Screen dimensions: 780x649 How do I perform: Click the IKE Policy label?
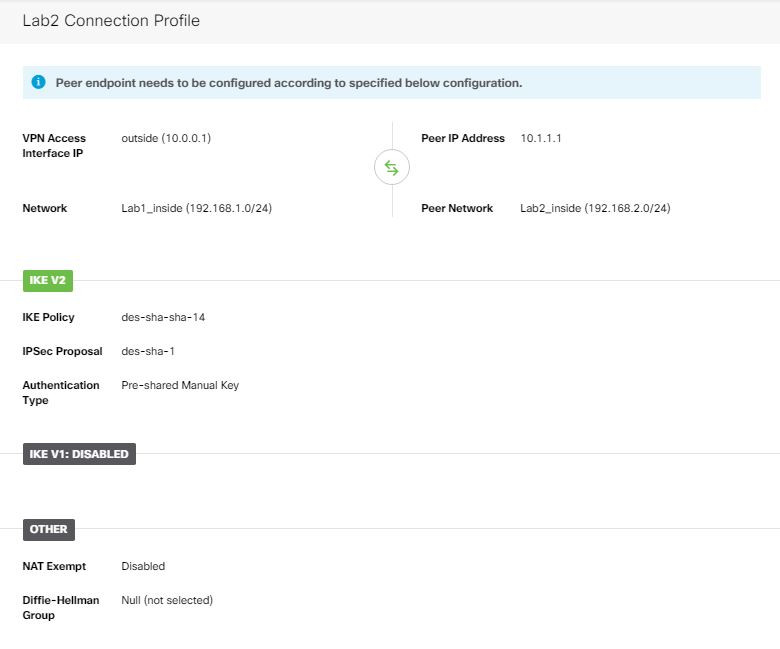(x=48, y=317)
